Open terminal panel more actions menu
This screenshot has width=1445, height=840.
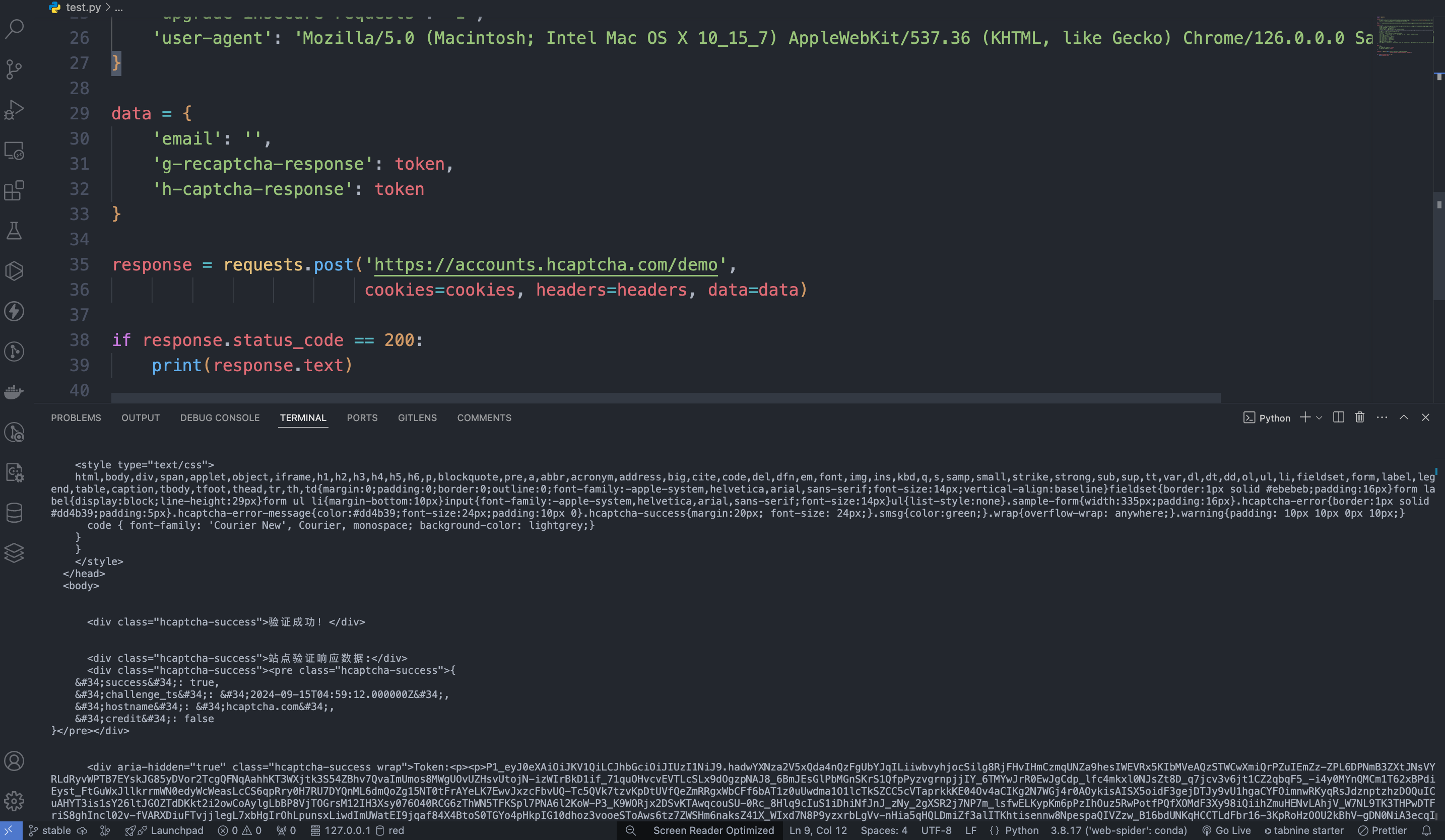coord(1382,417)
